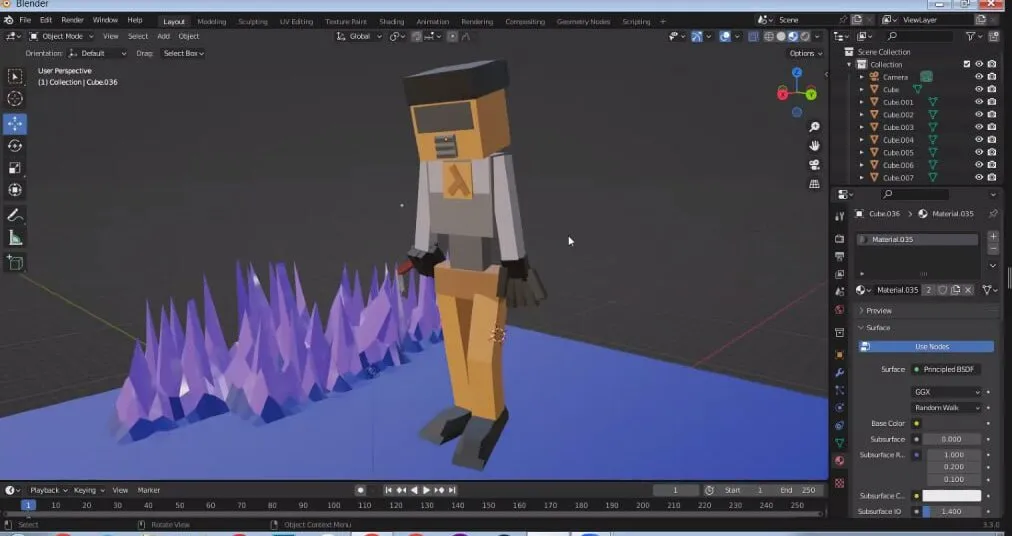Open the Output properties tab
The image size is (1012, 536).
[x=839, y=257]
